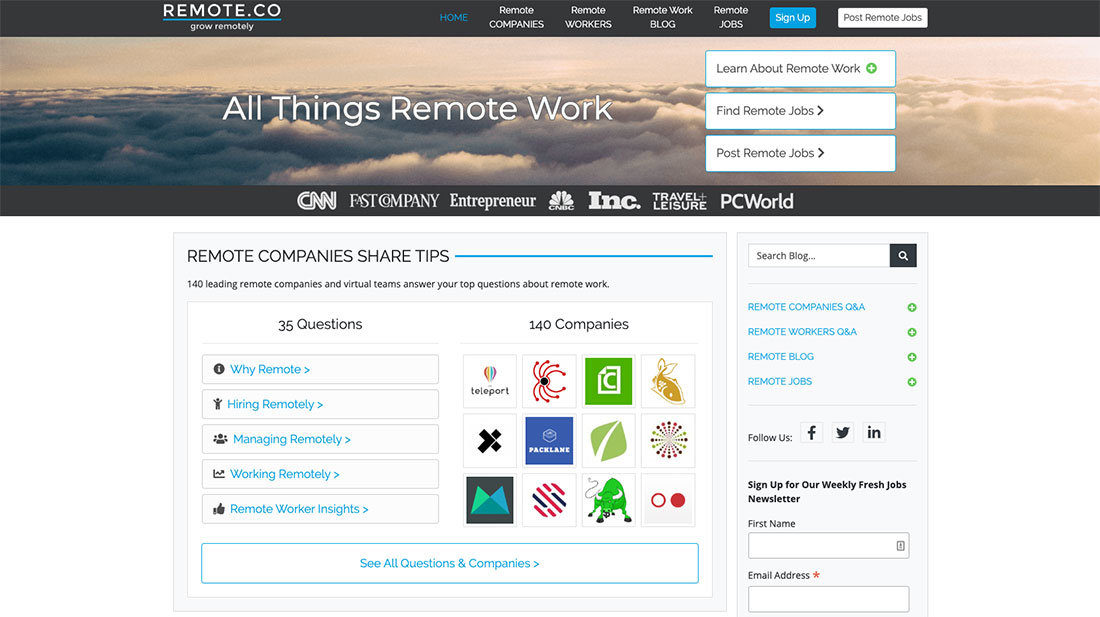Visit the Facebook page via its icon
The width and height of the screenshot is (1100, 617).
coord(812,433)
